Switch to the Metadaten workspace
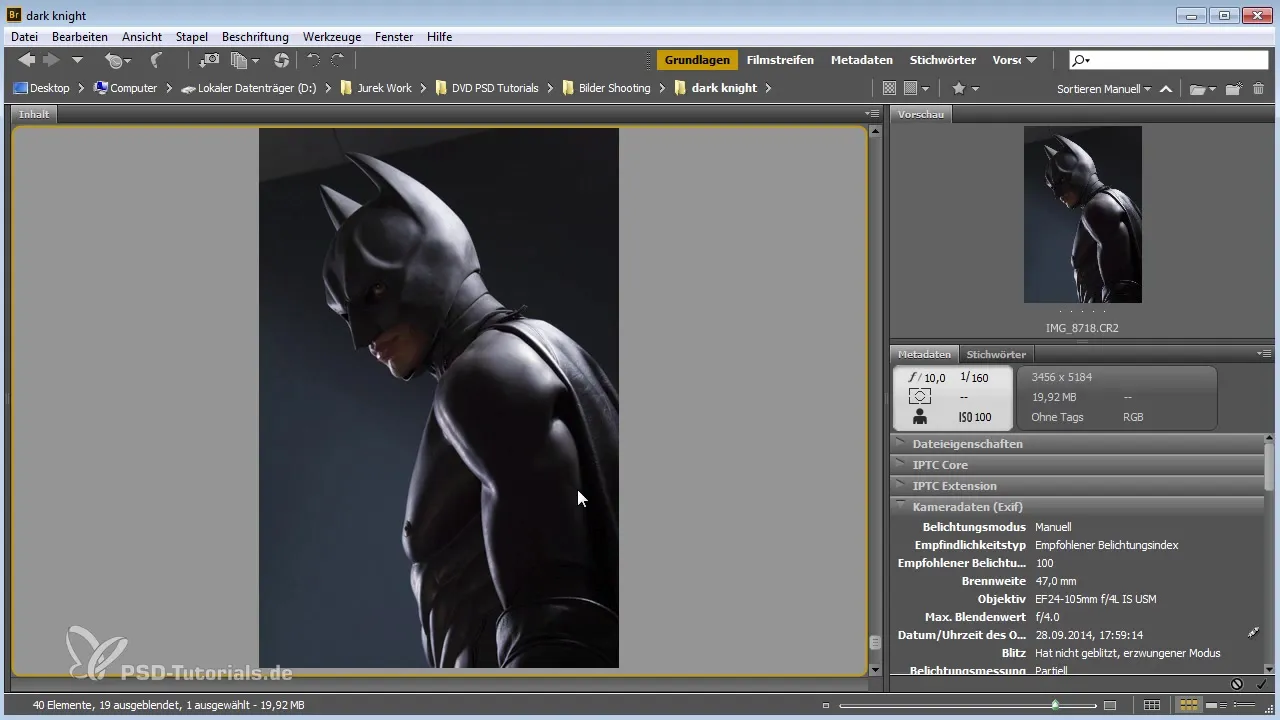The image size is (1280, 720). pyautogui.click(x=861, y=60)
